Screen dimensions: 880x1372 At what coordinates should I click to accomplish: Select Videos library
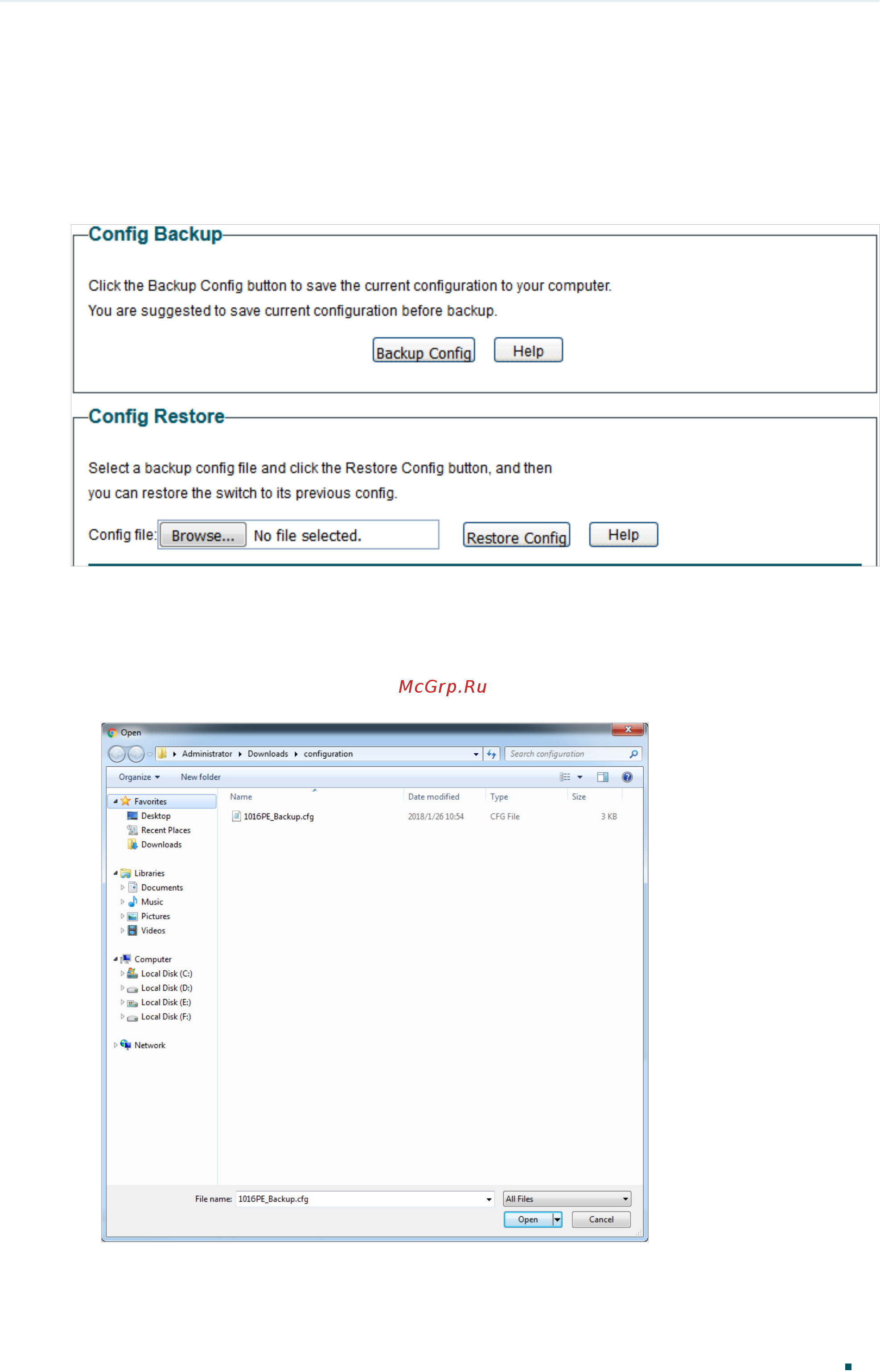click(x=153, y=930)
